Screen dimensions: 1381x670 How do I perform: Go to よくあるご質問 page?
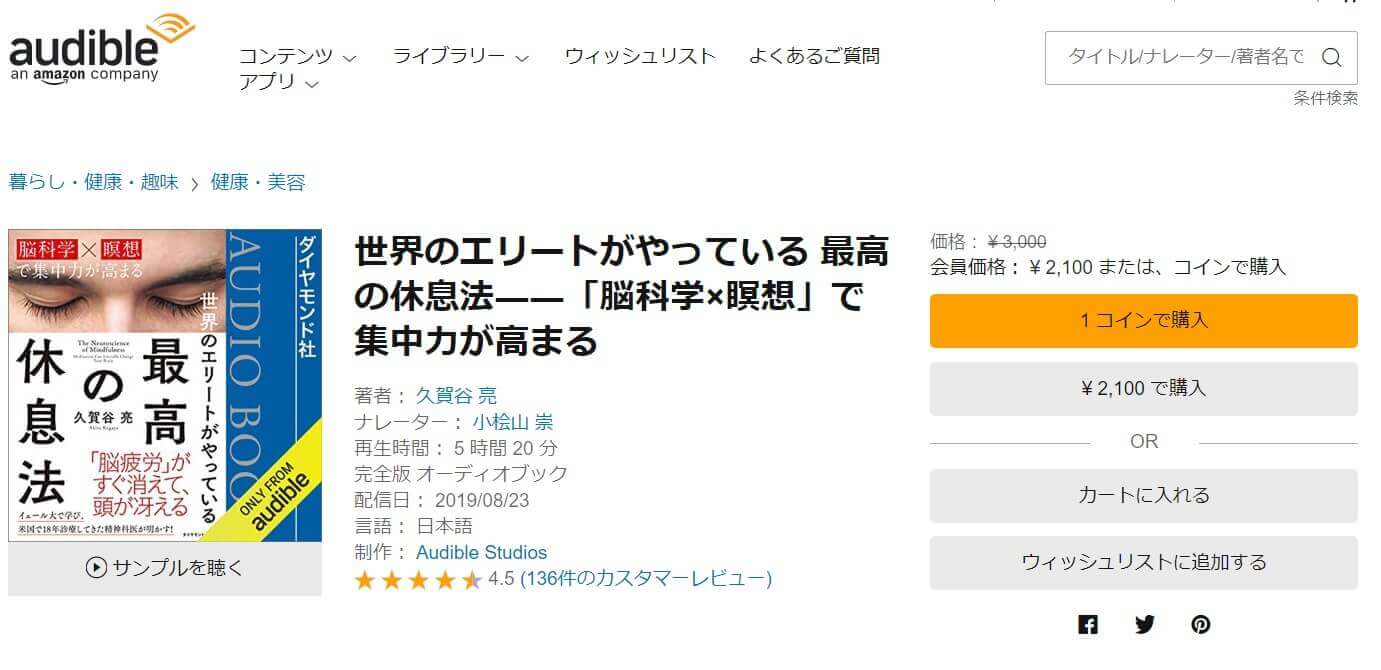[814, 56]
